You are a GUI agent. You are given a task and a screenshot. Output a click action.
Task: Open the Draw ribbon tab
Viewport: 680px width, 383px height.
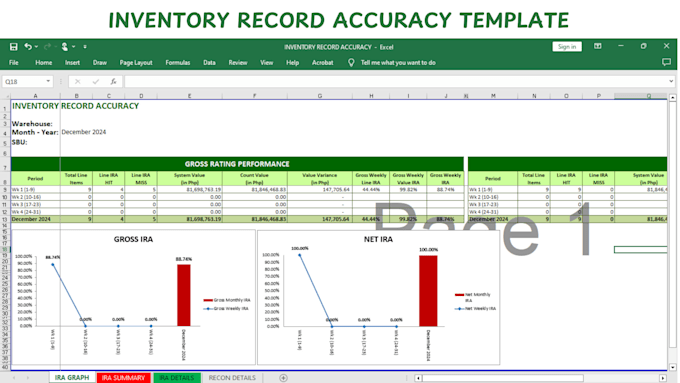tap(100, 62)
